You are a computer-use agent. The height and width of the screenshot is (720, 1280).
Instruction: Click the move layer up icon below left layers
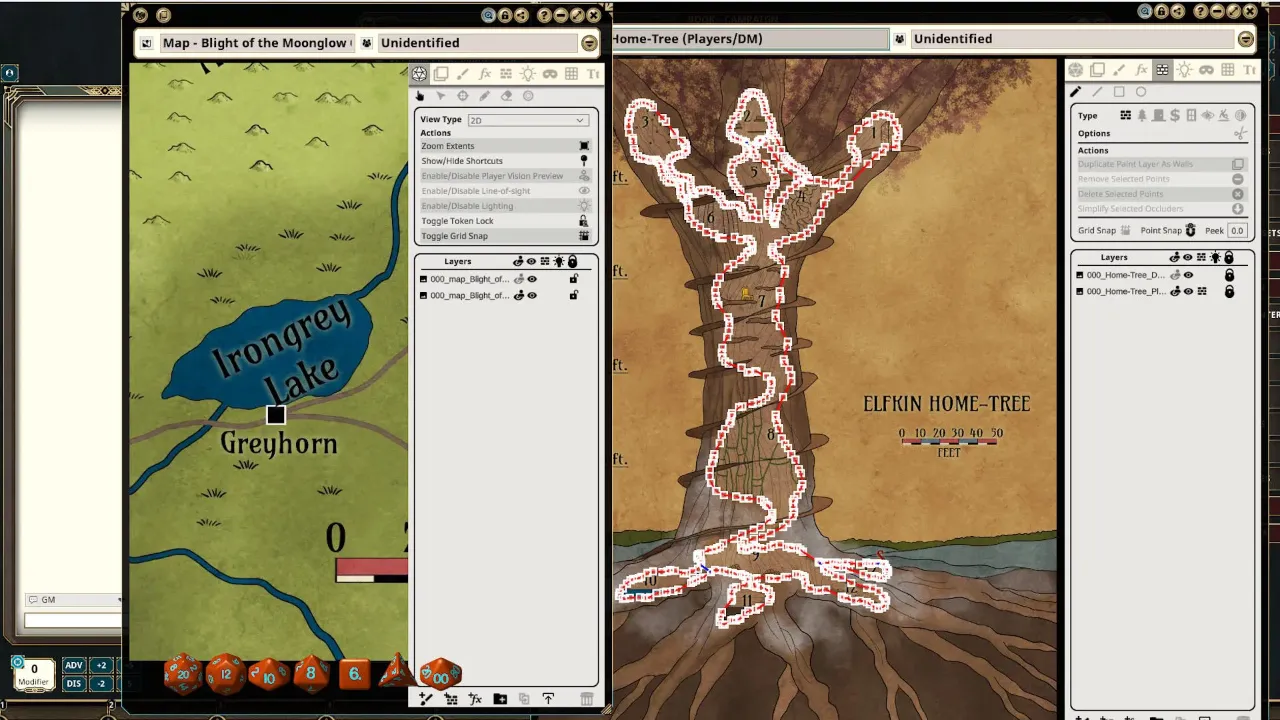click(x=548, y=699)
